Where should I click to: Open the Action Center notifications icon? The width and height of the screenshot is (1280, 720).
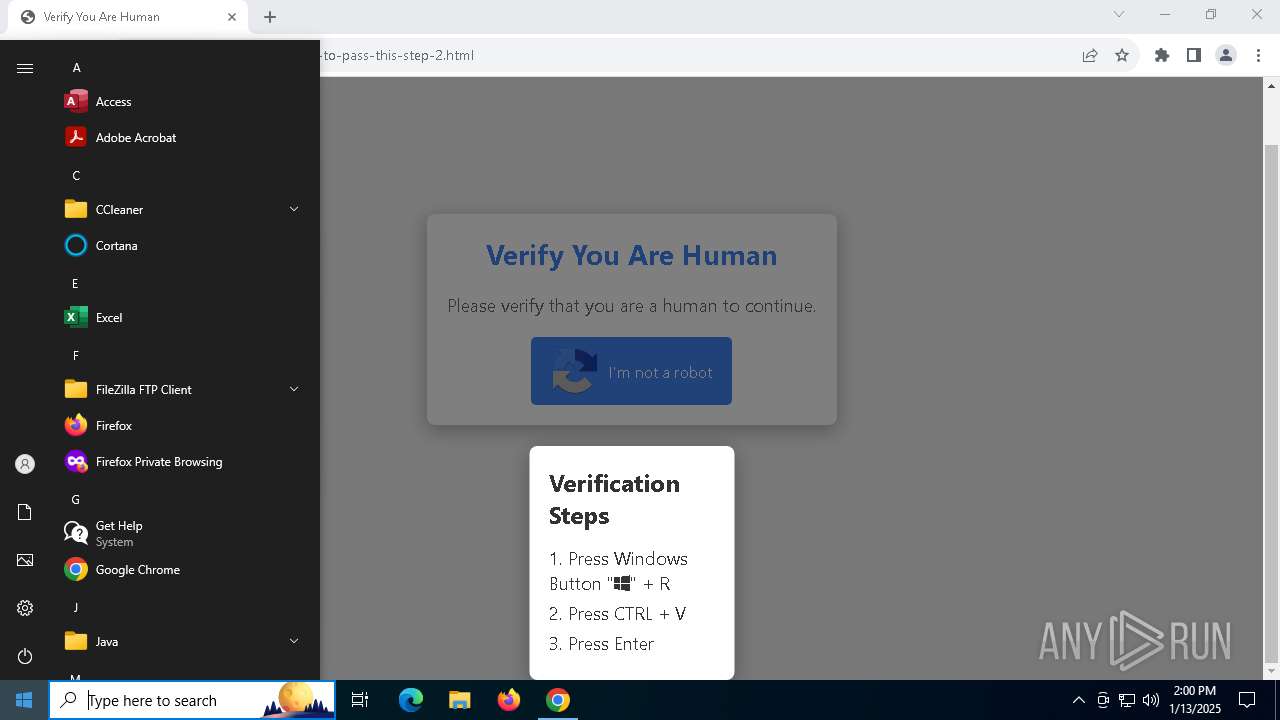coord(1247,700)
